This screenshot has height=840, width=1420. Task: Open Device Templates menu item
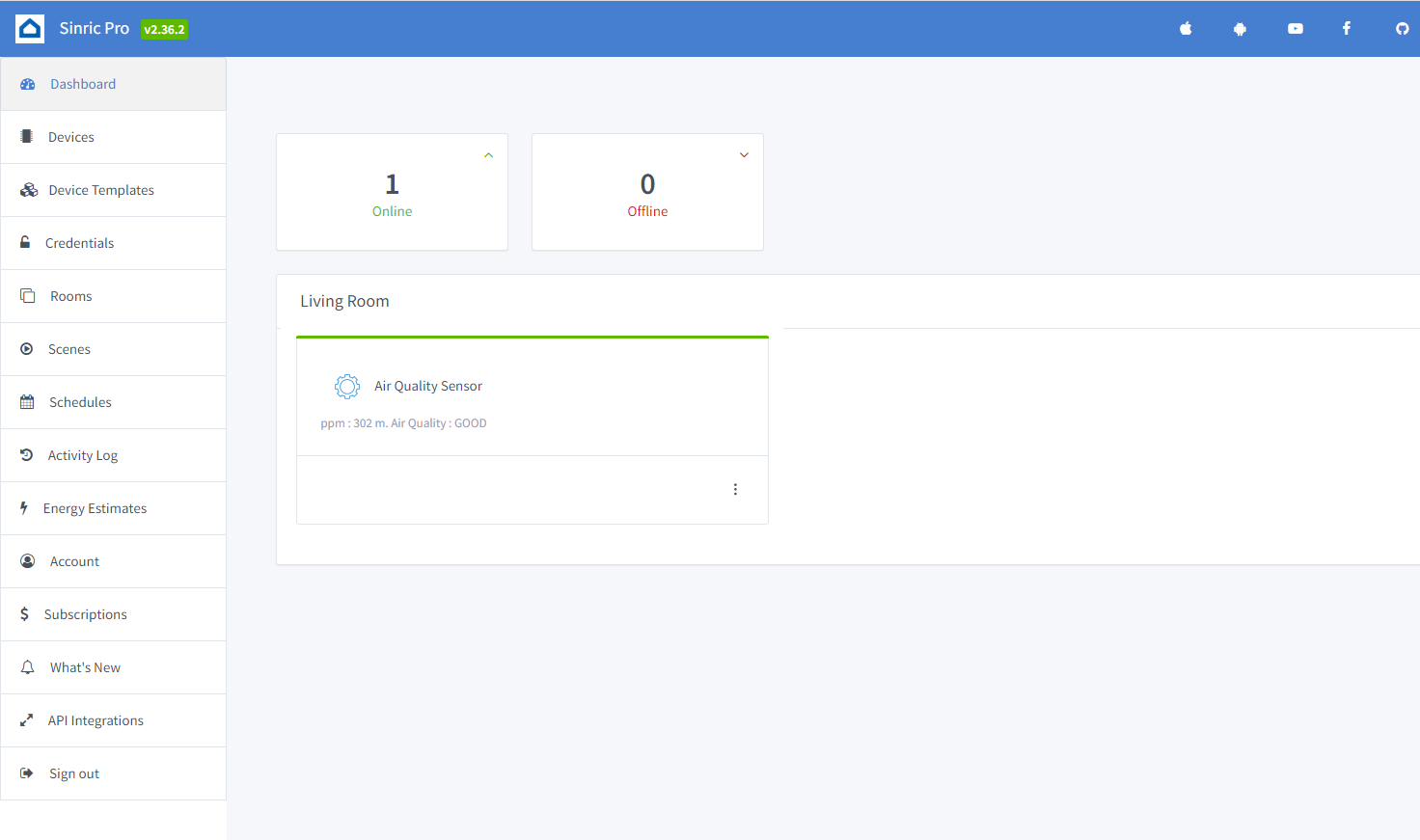[x=101, y=190]
